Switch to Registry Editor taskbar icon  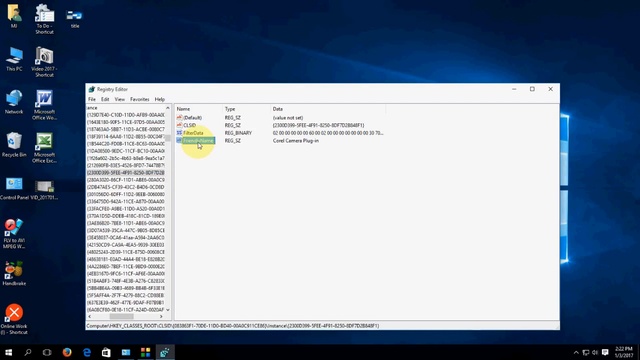click(x=165, y=352)
